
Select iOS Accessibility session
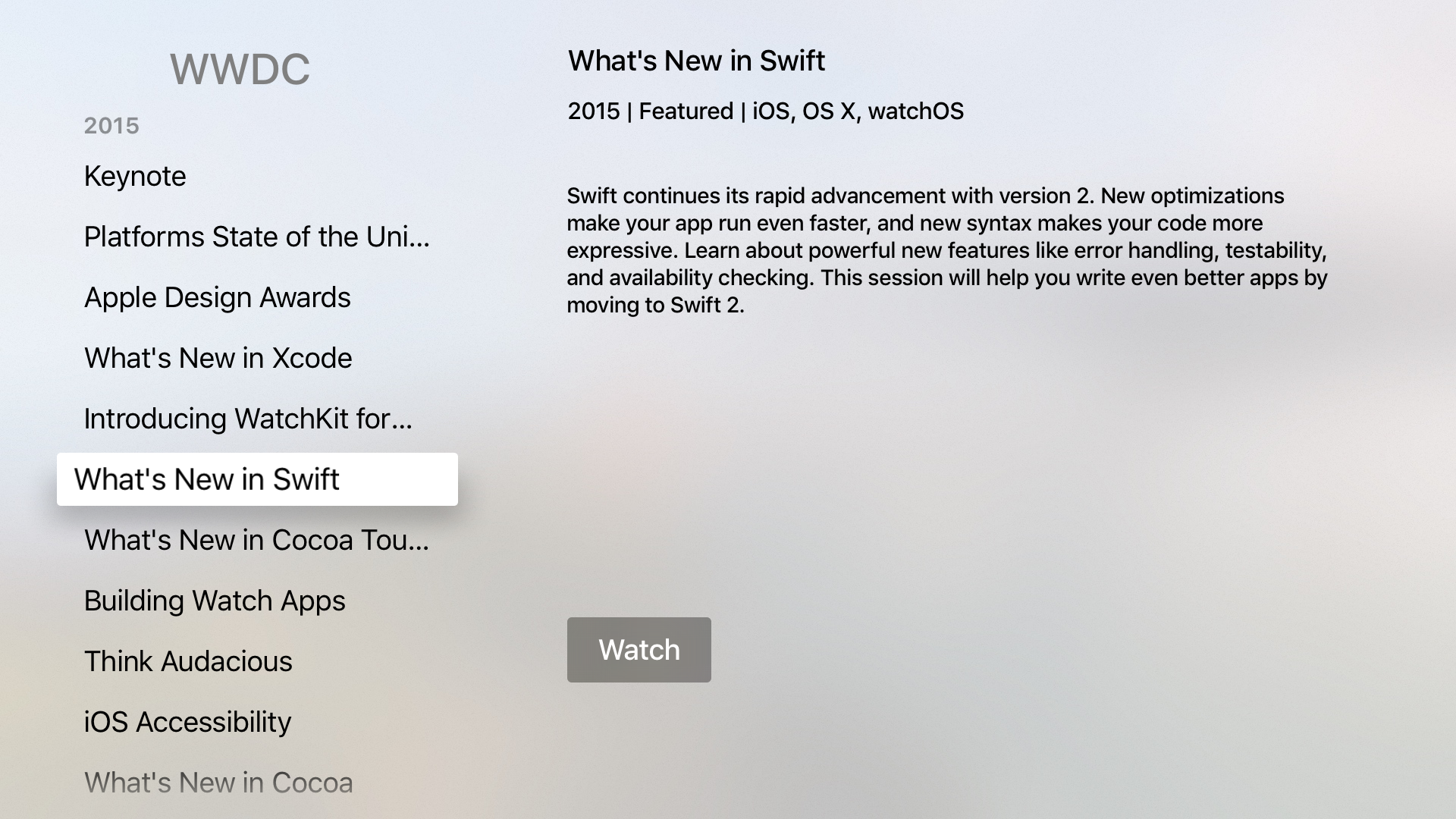point(187,722)
